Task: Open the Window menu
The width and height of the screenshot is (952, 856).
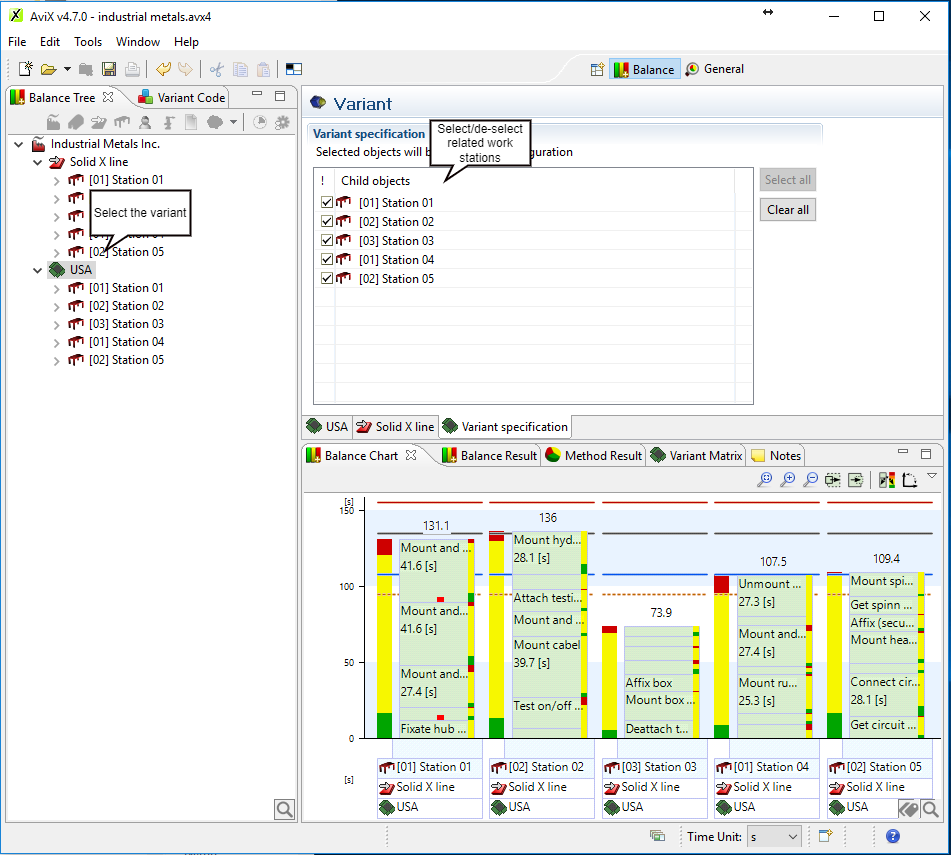Action: point(138,42)
